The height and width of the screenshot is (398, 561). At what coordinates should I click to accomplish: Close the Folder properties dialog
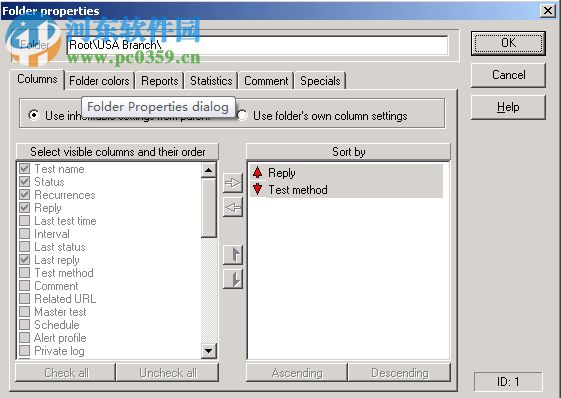(x=548, y=11)
